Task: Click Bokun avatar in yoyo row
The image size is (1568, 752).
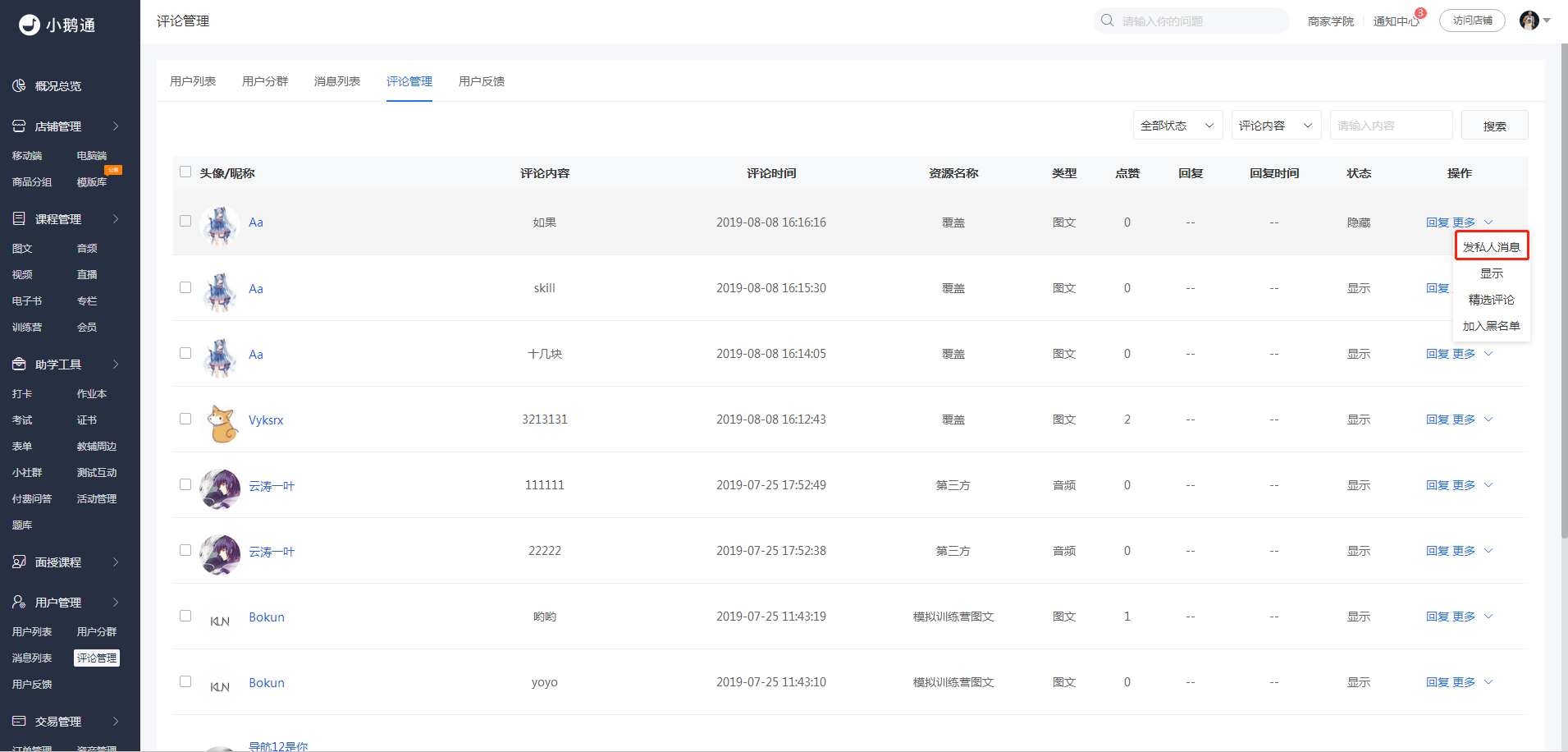Action: pyautogui.click(x=220, y=686)
